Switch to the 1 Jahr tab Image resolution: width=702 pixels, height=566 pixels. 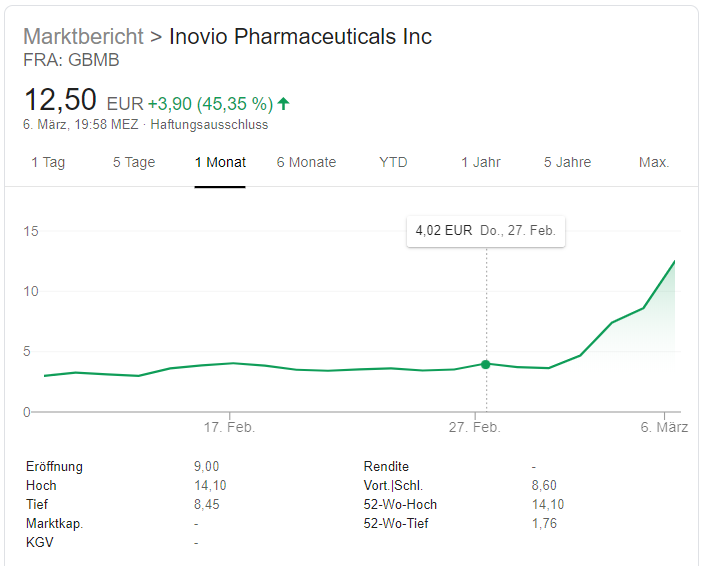coord(481,162)
